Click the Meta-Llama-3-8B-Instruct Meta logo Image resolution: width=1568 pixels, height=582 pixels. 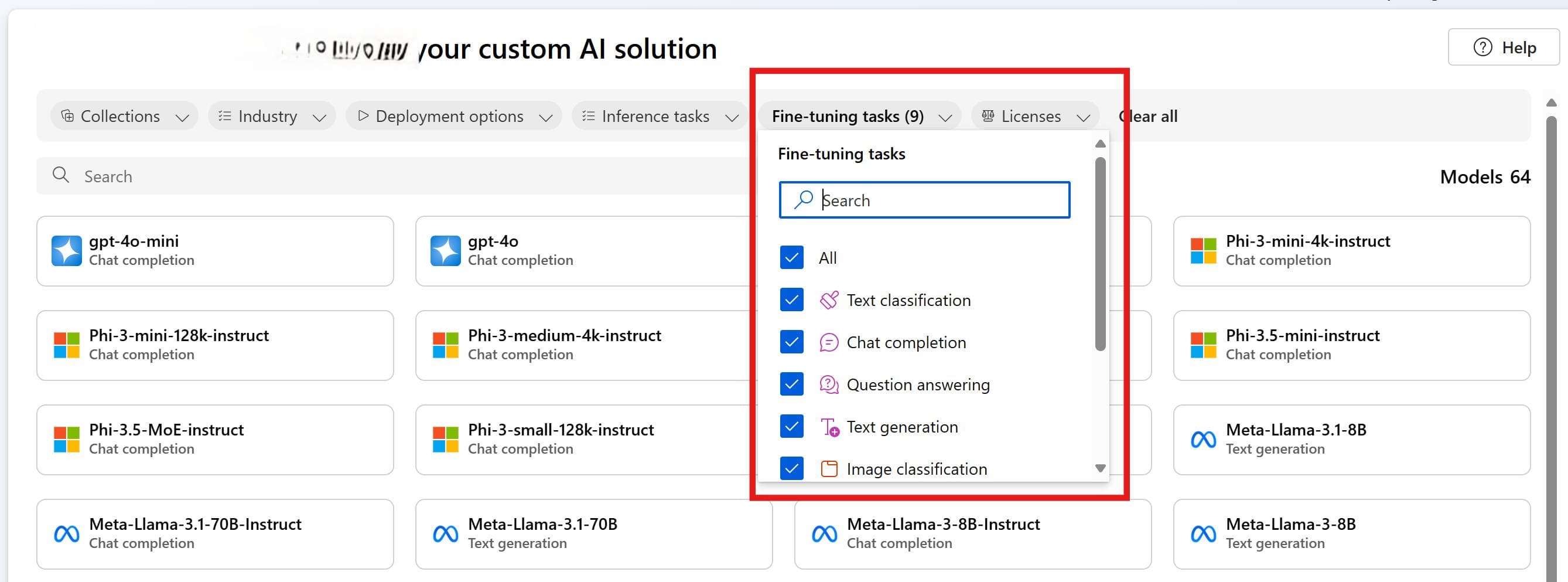pos(824,534)
